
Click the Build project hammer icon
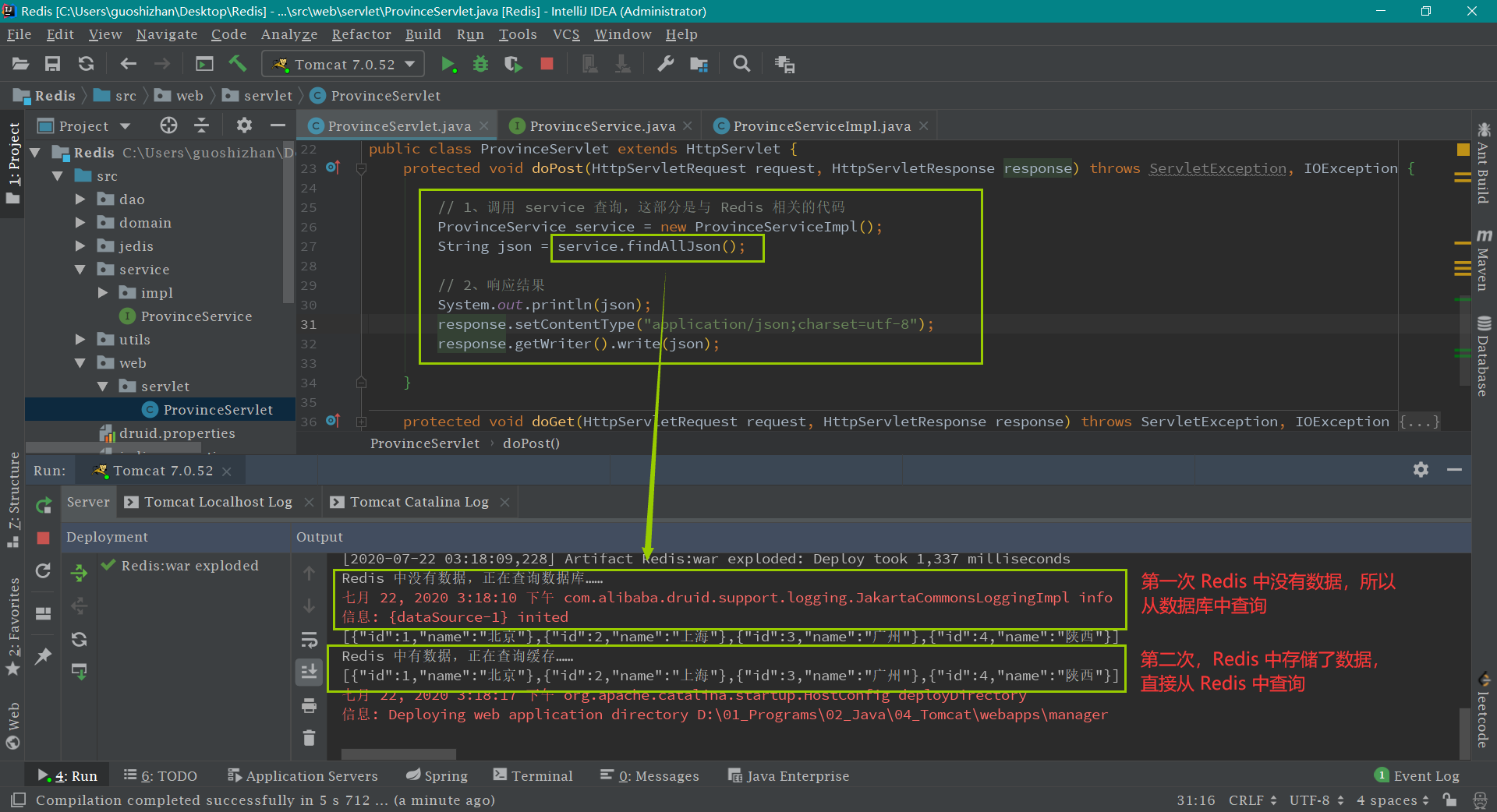coord(238,65)
